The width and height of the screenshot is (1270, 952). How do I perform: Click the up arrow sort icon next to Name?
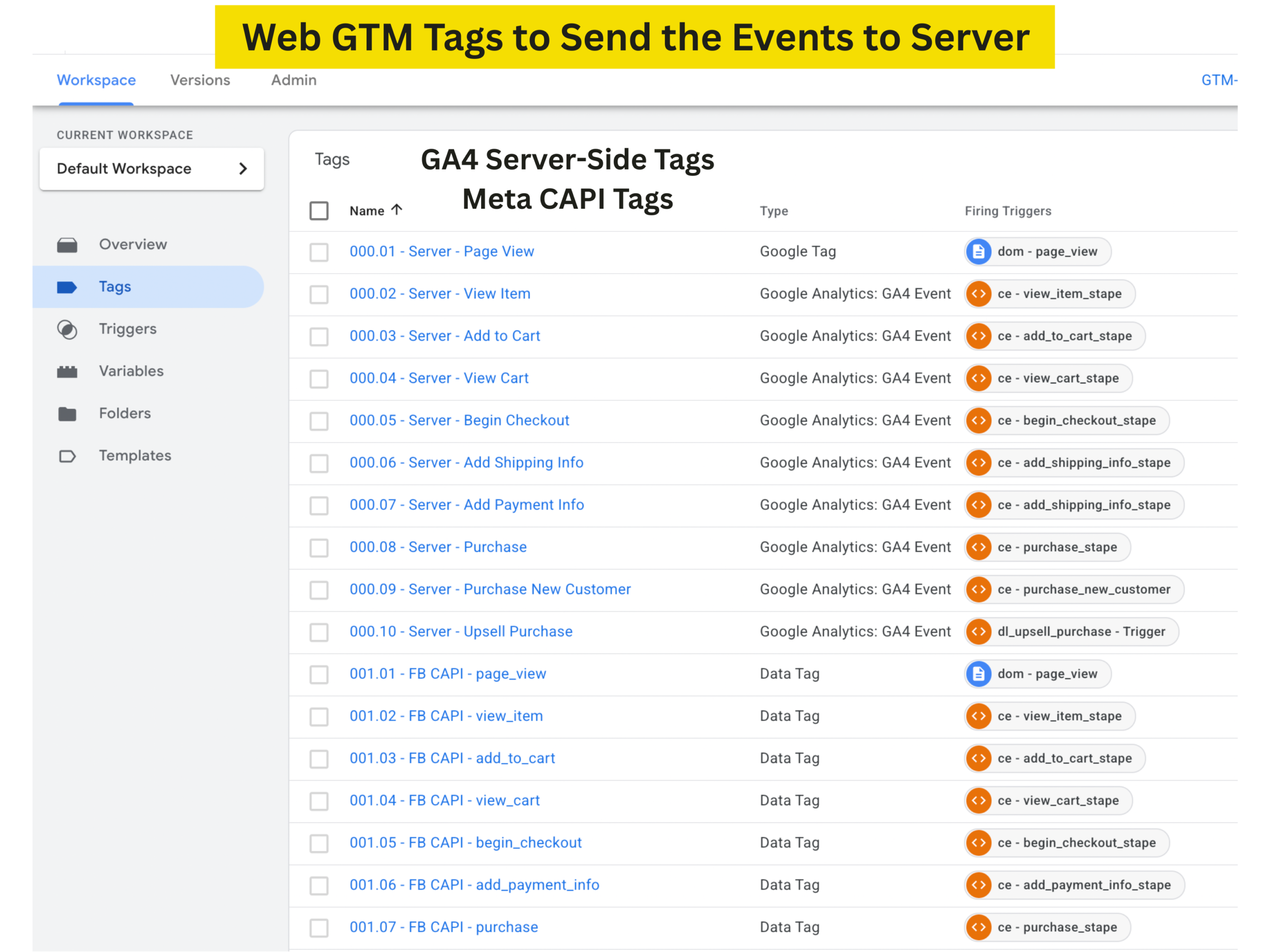(x=397, y=210)
